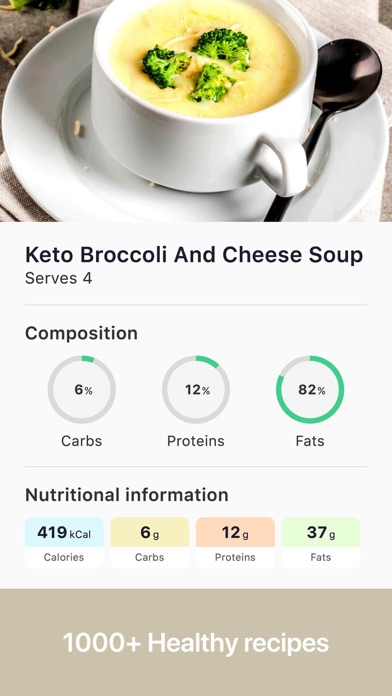This screenshot has height=696, width=392.
Task: Click the Calories label below 419 kCal
Action: (64, 558)
